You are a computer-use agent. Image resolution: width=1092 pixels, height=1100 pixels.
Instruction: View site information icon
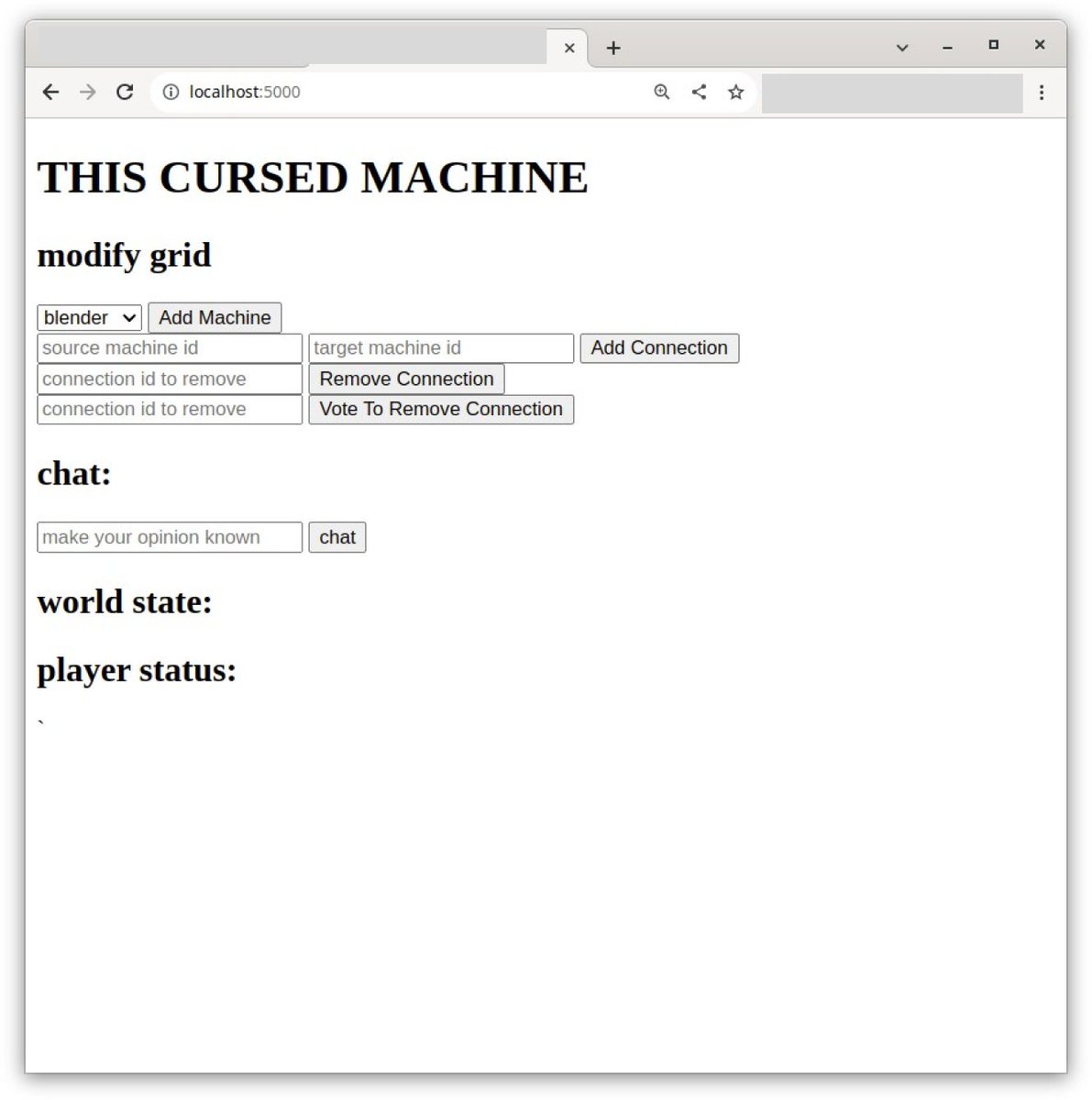171,92
